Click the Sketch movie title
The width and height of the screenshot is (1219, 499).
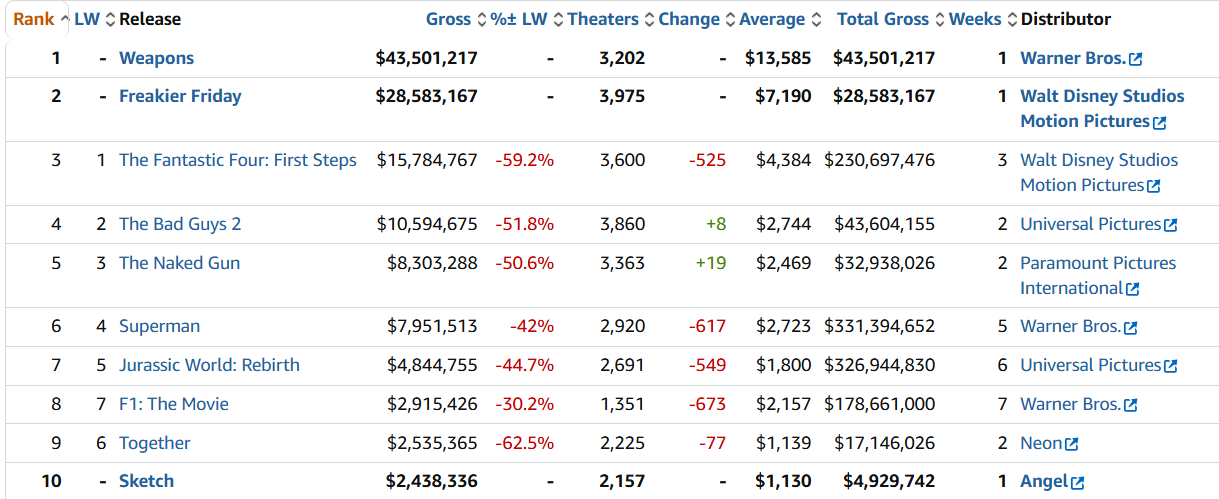coord(146,481)
